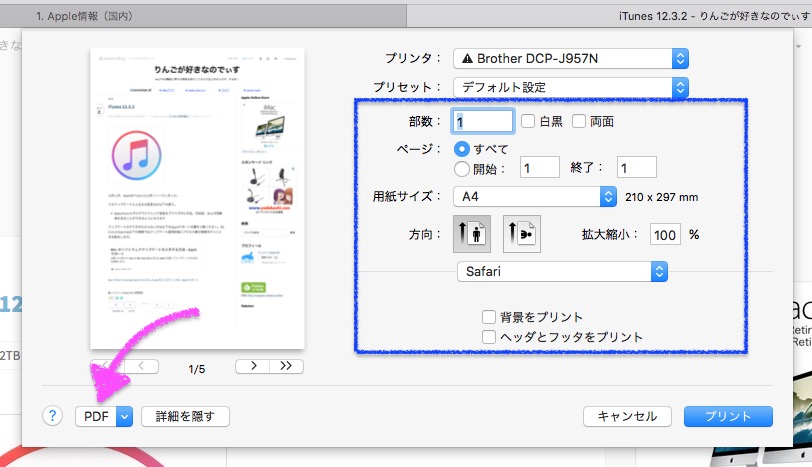This screenshot has width=812, height=467.
Task: Go to previous preview page arrow
Action: click(141, 366)
